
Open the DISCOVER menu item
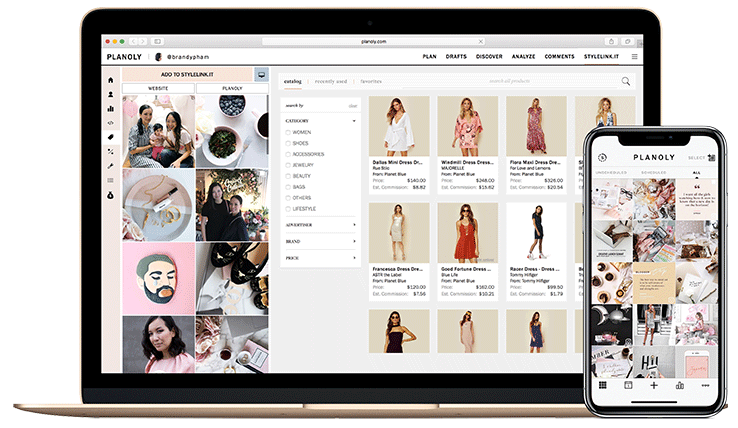(x=489, y=57)
